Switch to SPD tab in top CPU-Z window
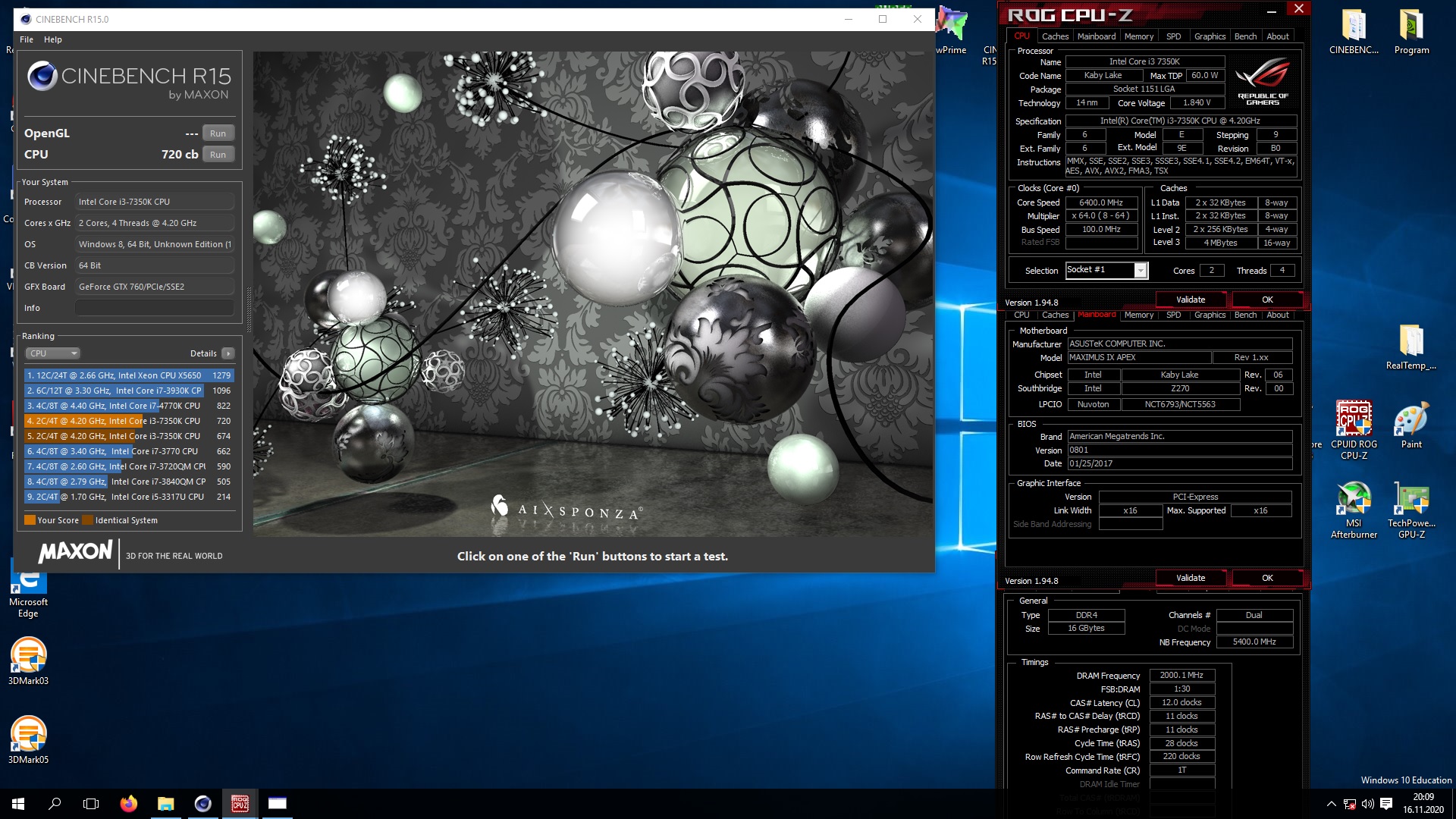The height and width of the screenshot is (819, 1456). click(1173, 36)
